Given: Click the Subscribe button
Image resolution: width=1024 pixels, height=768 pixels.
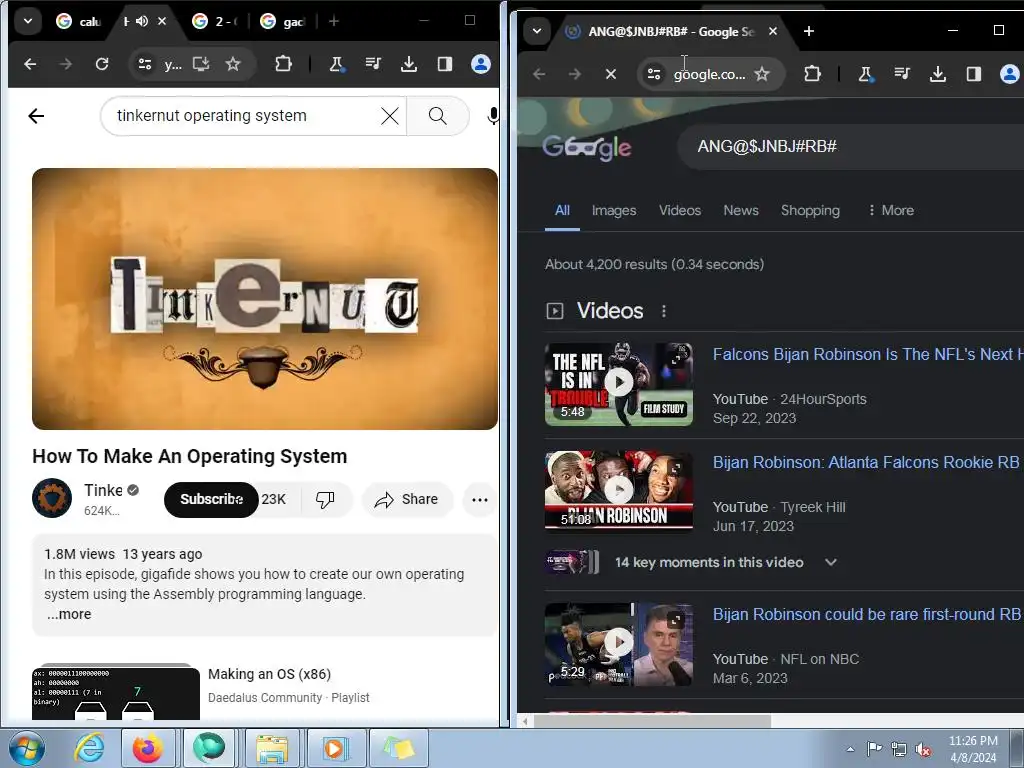Looking at the screenshot, I should coord(211,500).
